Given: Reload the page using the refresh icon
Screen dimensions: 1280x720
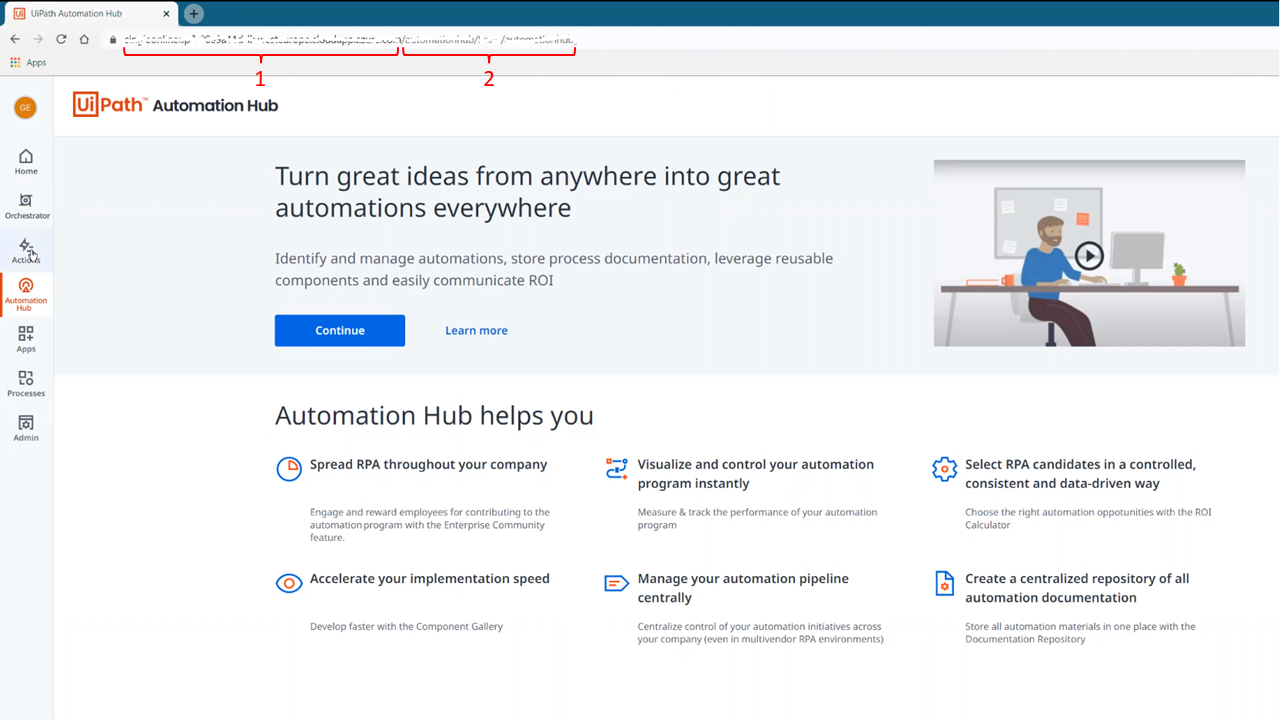Looking at the screenshot, I should click(x=60, y=39).
